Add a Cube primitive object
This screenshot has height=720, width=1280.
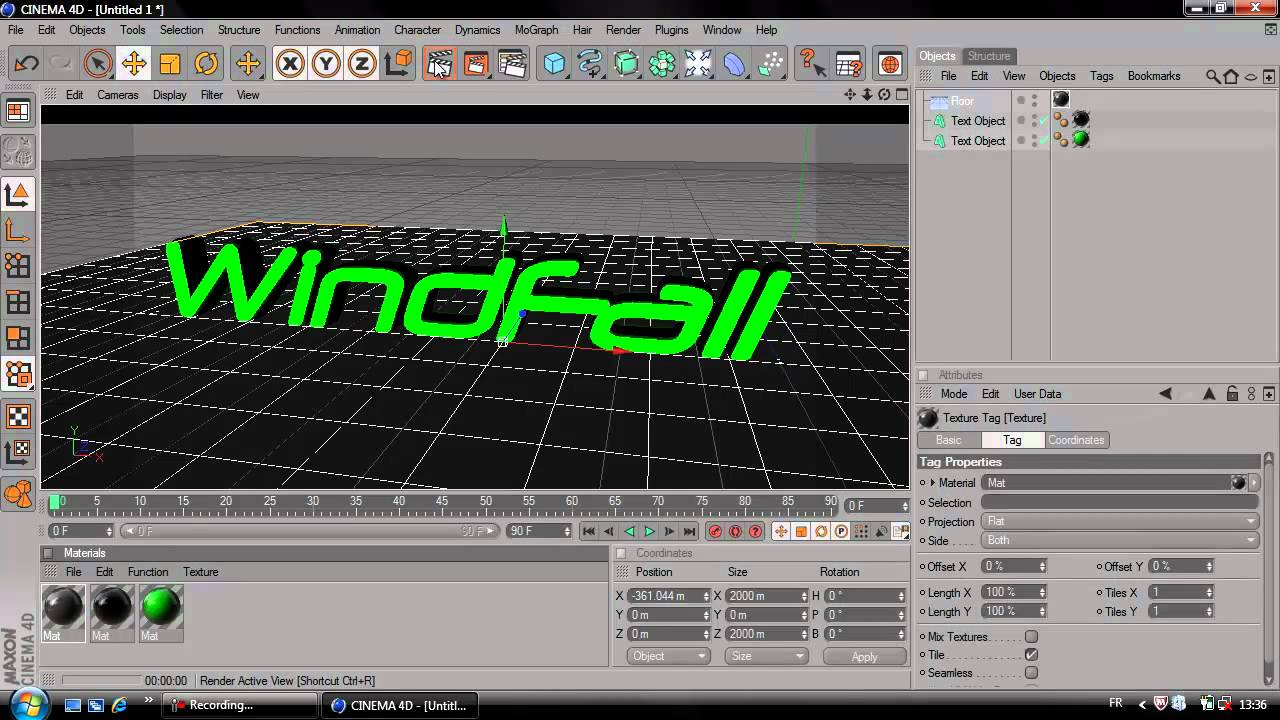point(554,65)
